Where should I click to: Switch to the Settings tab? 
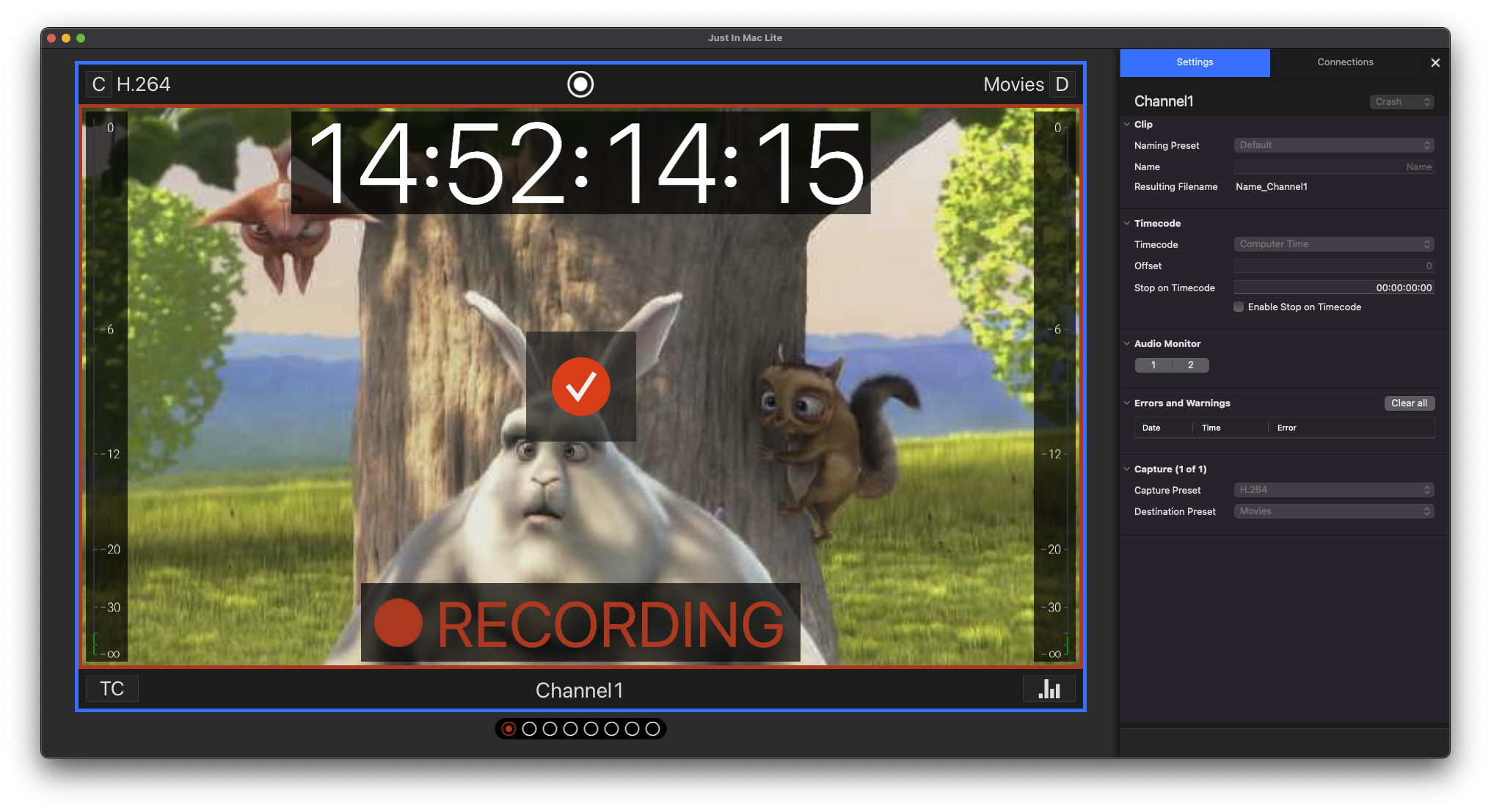tap(1195, 62)
